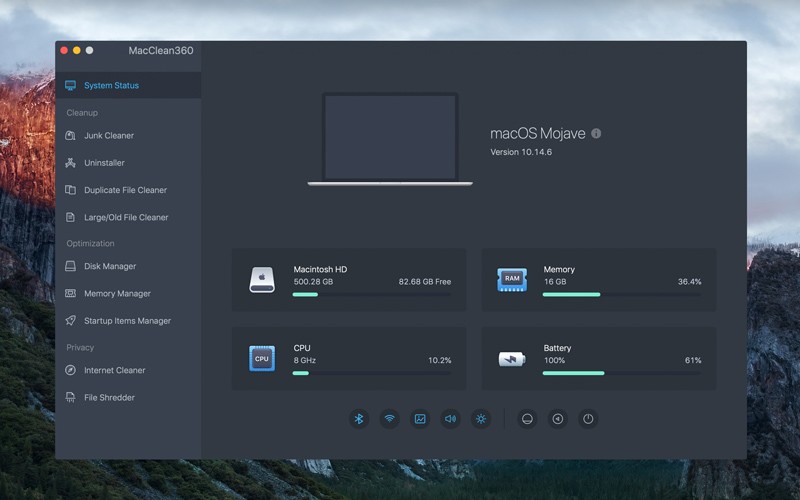
Task: Click the "Version 10.14.6" text
Action: coord(521,152)
